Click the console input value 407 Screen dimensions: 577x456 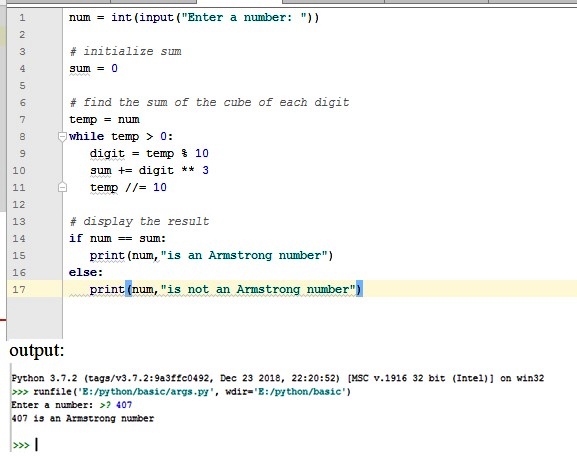(124, 405)
